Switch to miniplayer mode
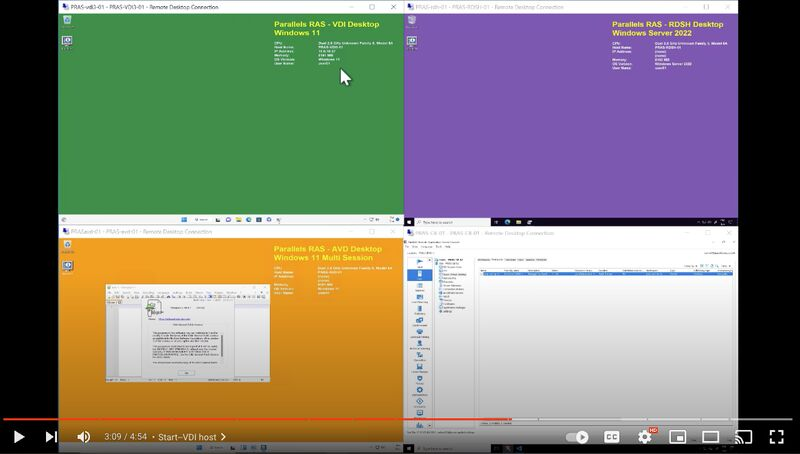 (678, 437)
